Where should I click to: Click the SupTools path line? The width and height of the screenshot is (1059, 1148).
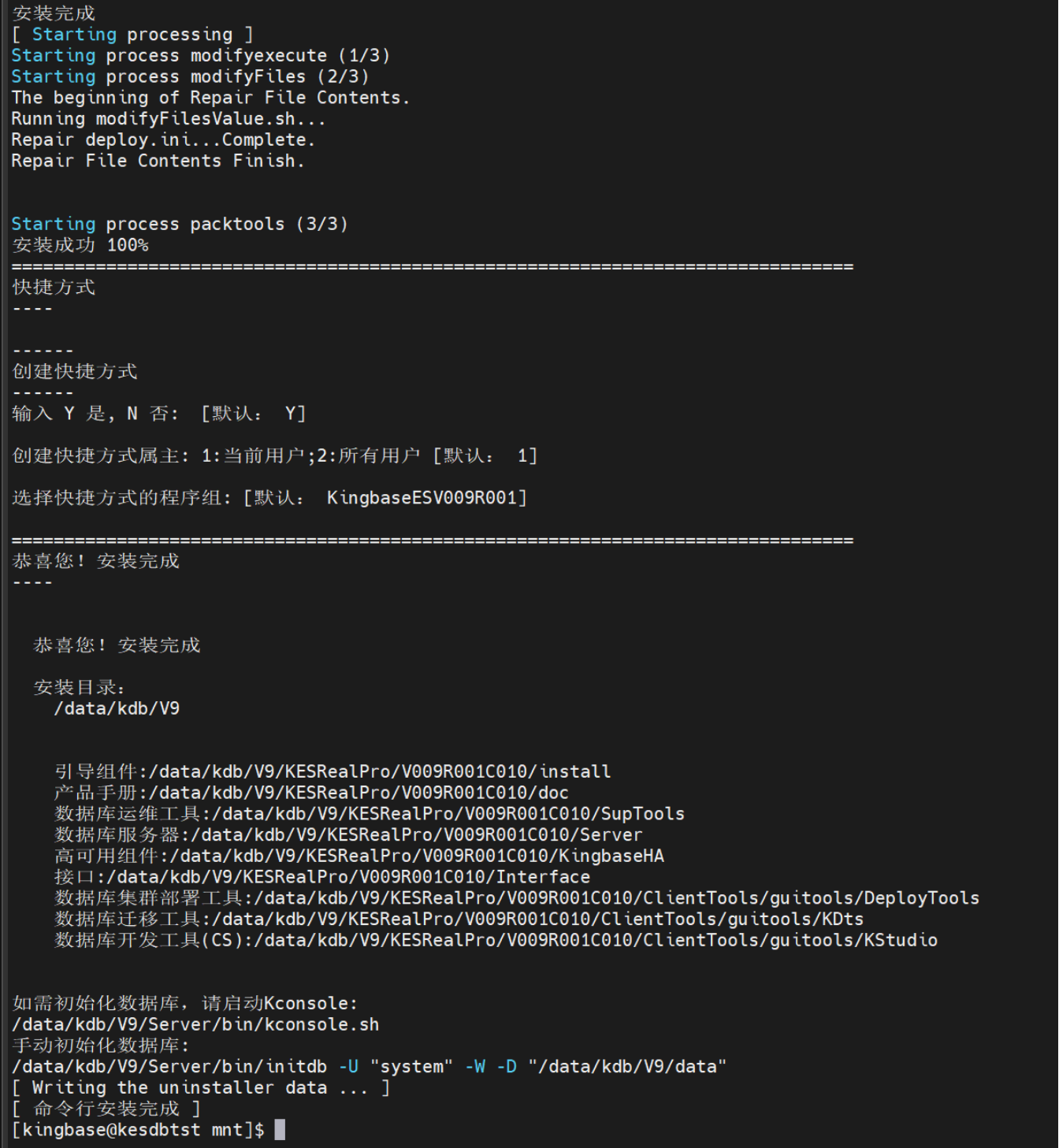click(448, 814)
